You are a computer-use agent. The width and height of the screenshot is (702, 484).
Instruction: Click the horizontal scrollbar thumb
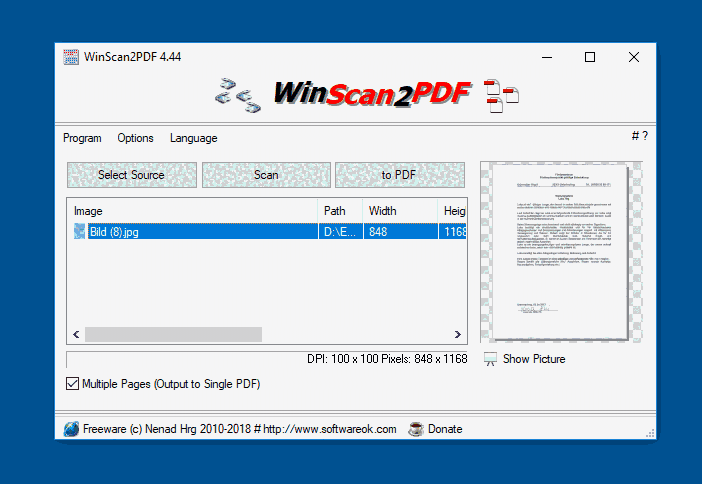pyautogui.click(x=173, y=334)
